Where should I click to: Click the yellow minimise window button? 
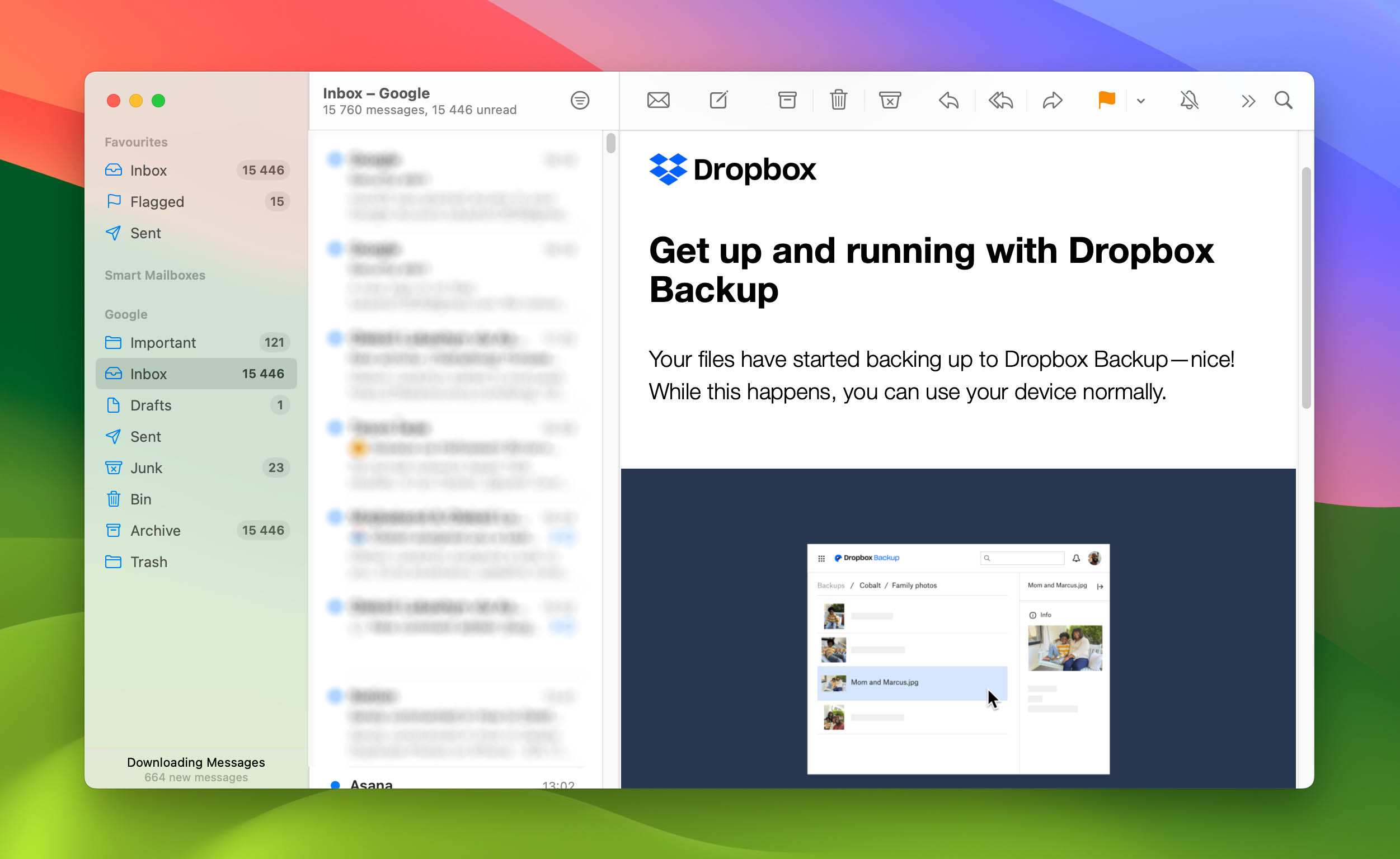click(x=136, y=101)
